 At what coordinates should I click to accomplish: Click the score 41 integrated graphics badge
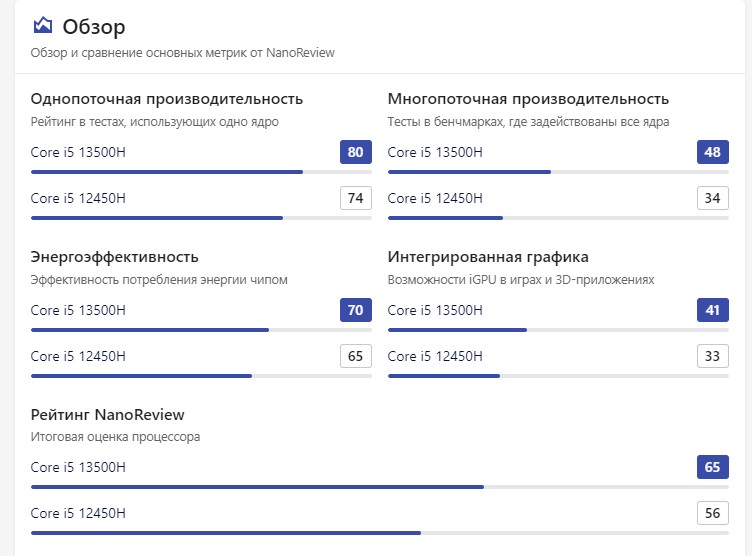(x=713, y=310)
